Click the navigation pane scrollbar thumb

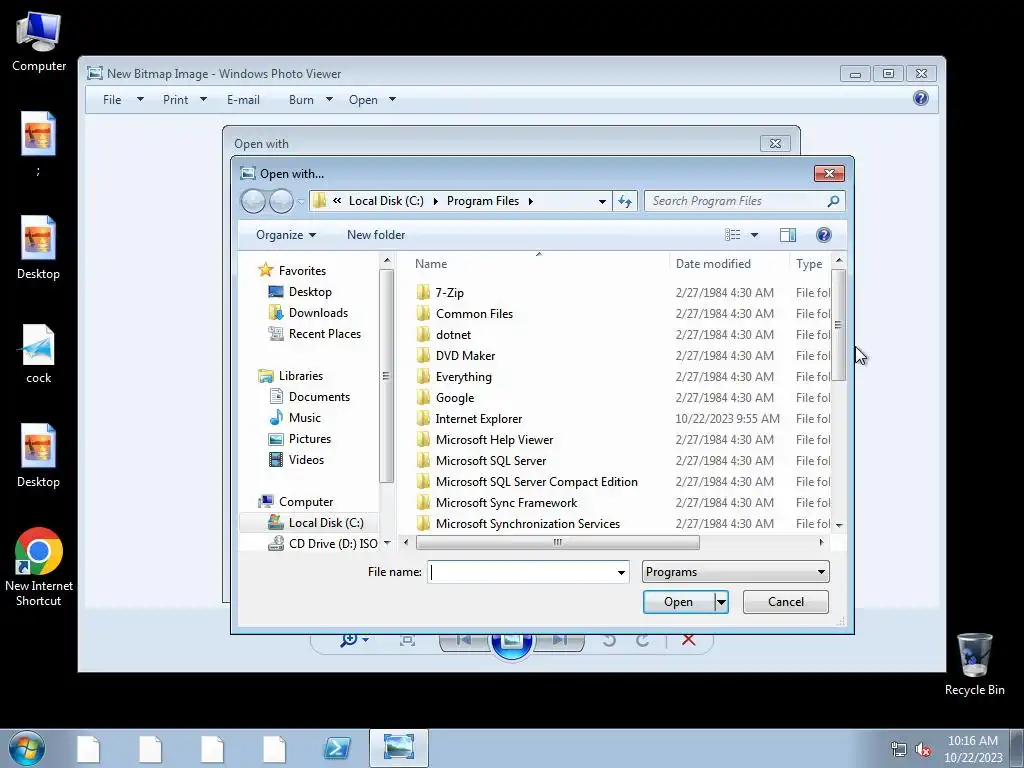point(386,376)
